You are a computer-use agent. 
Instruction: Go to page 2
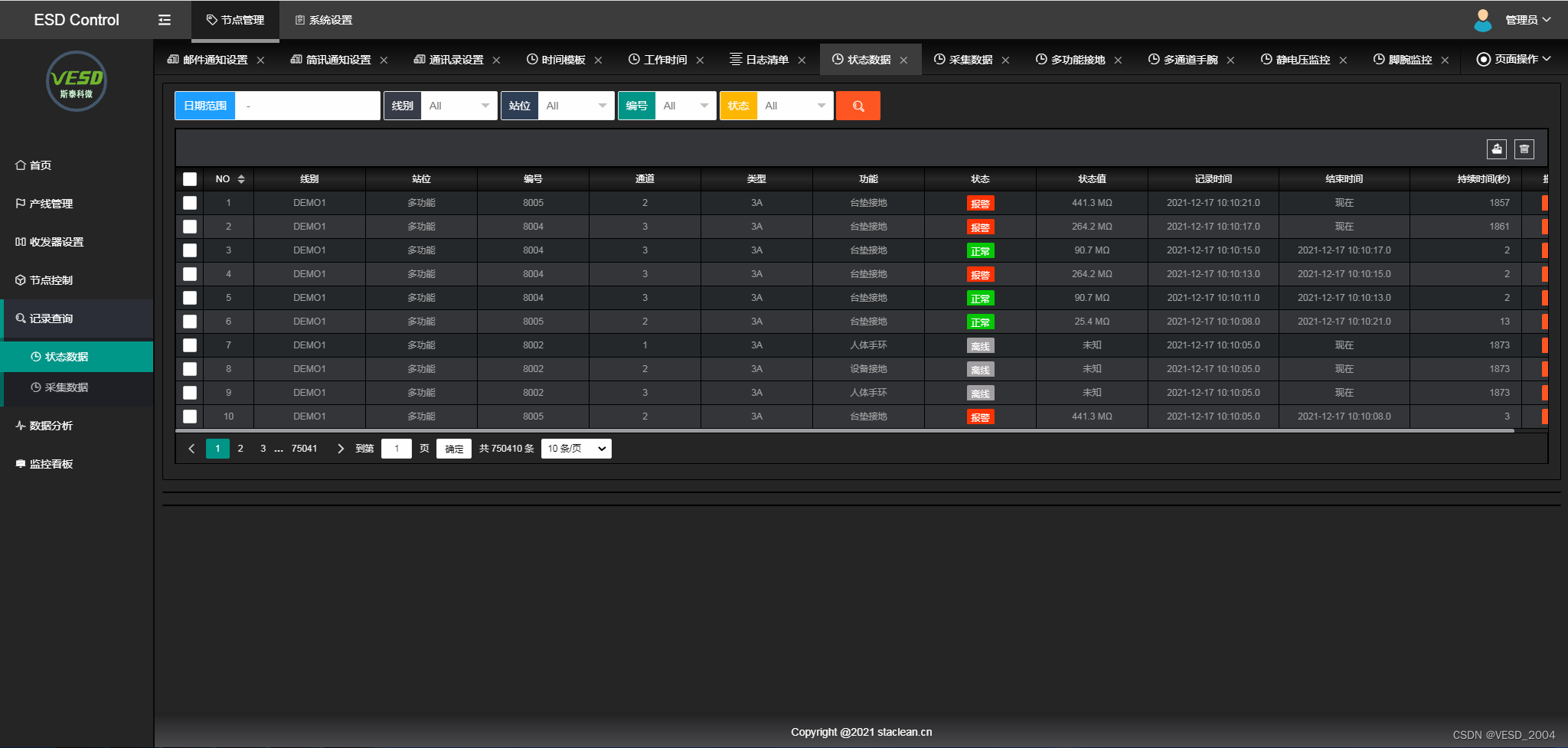240,449
